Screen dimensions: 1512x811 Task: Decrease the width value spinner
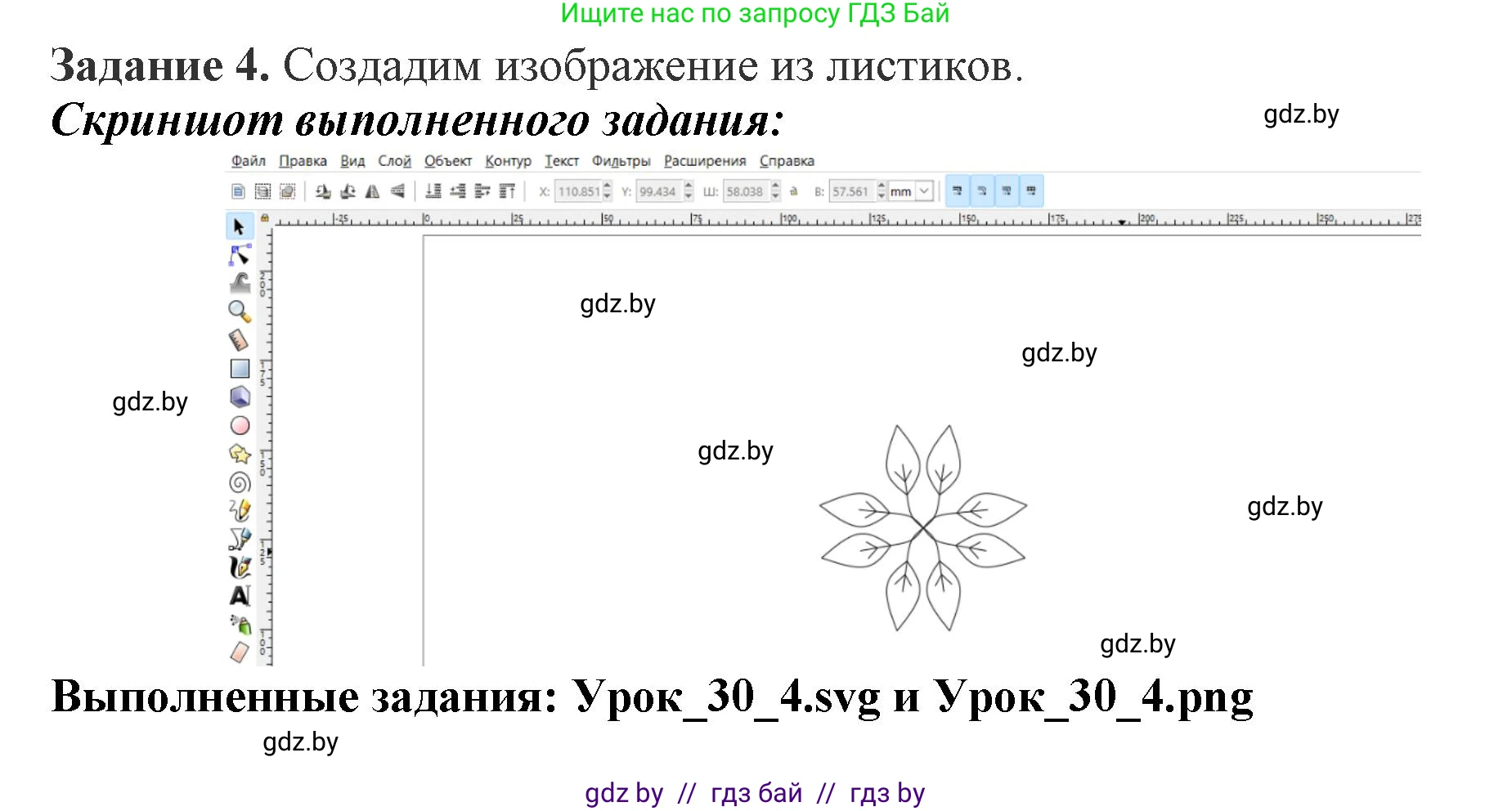(774, 195)
